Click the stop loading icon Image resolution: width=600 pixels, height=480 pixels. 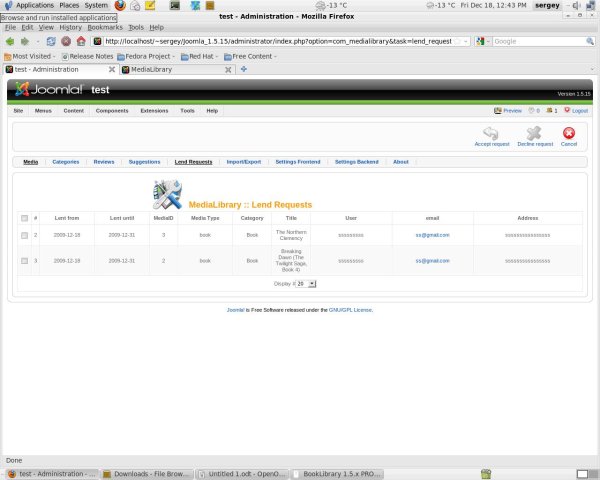(66, 41)
